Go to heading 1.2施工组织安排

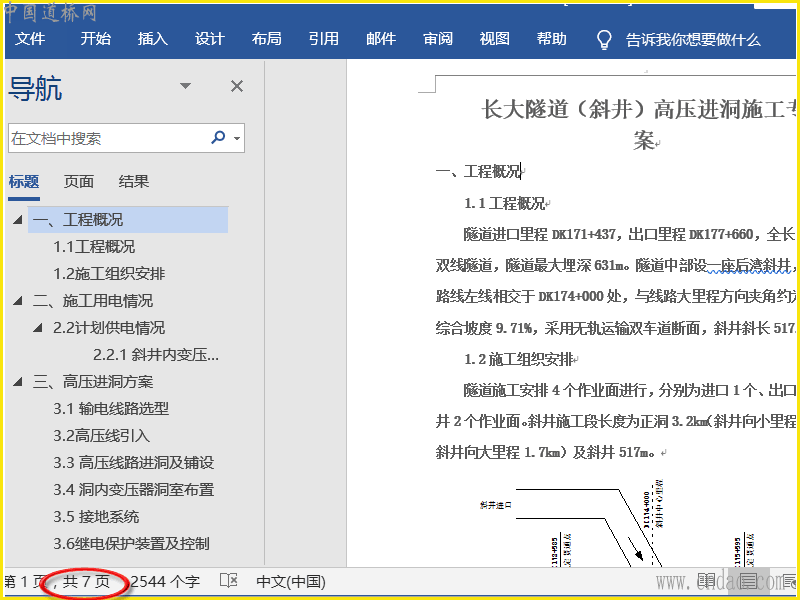[109, 274]
